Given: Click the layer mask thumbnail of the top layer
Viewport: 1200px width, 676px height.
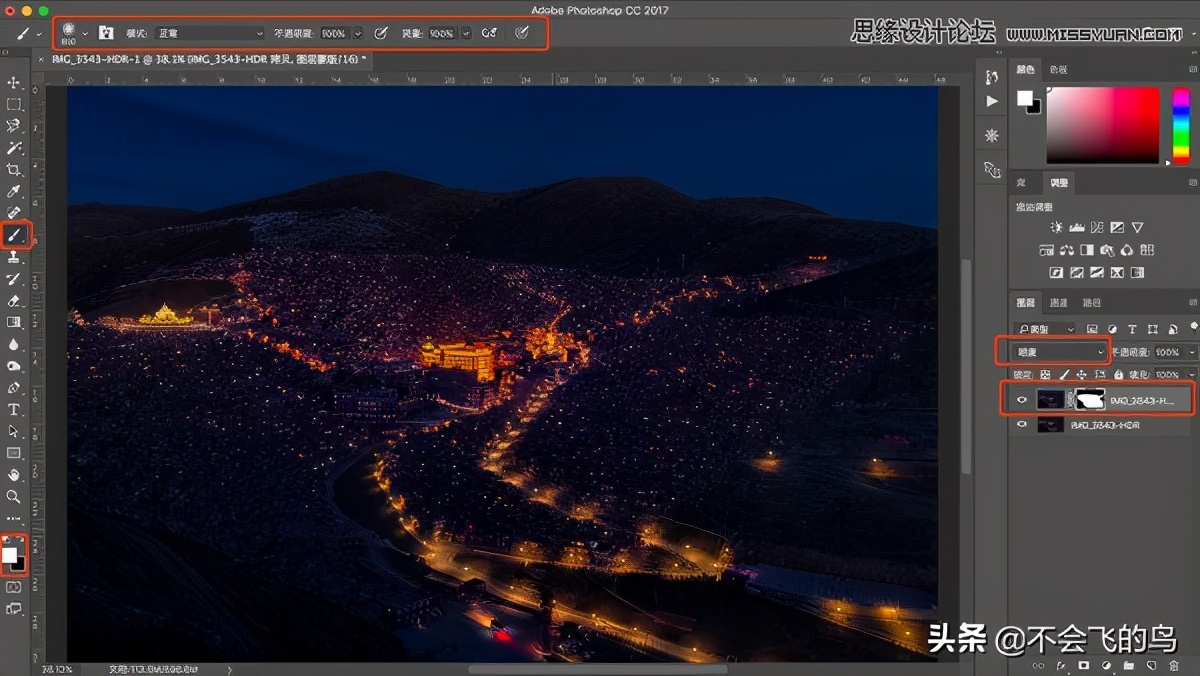Looking at the screenshot, I should click(1089, 399).
